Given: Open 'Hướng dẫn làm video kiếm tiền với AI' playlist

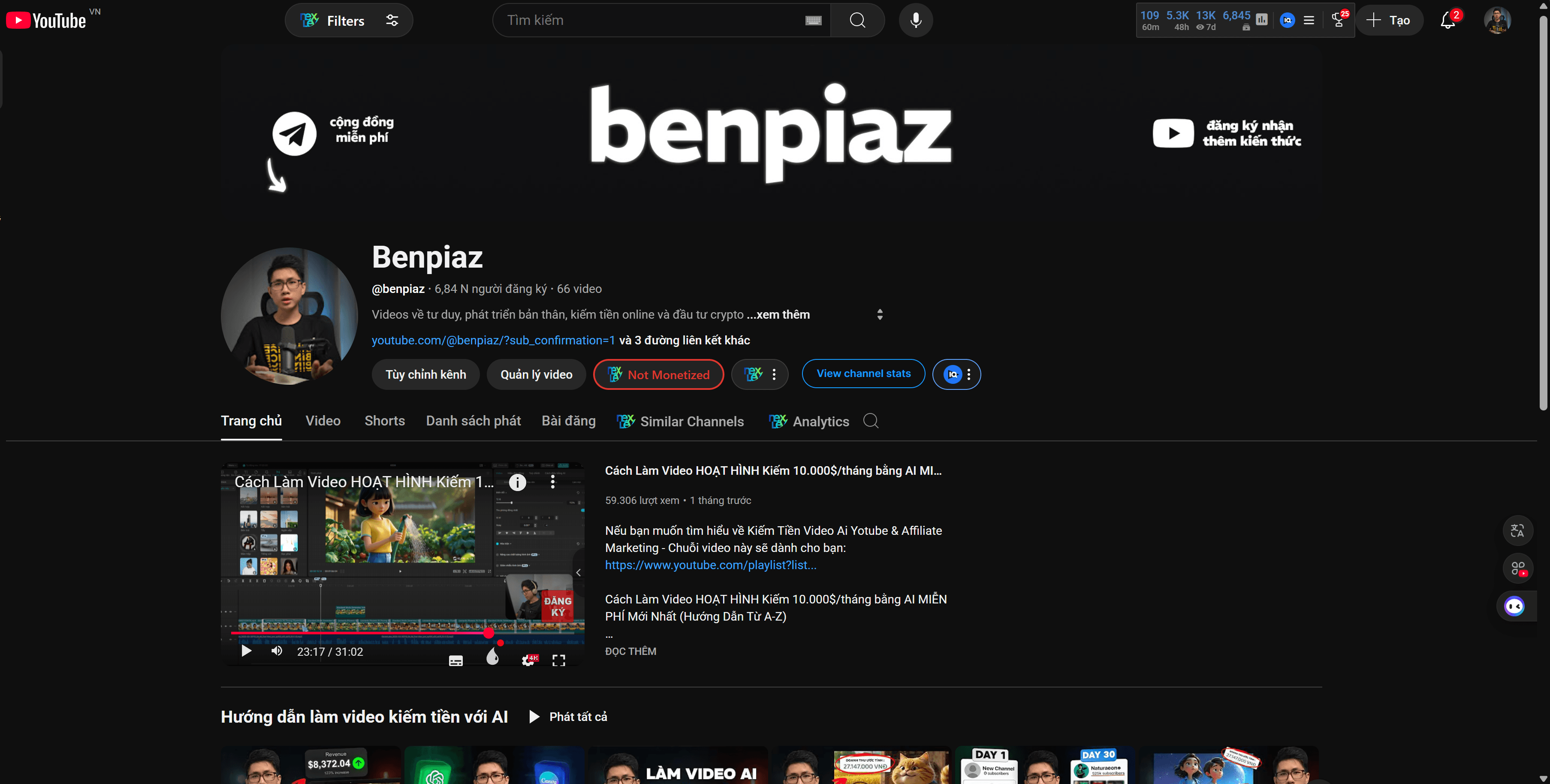Looking at the screenshot, I should (x=364, y=717).
